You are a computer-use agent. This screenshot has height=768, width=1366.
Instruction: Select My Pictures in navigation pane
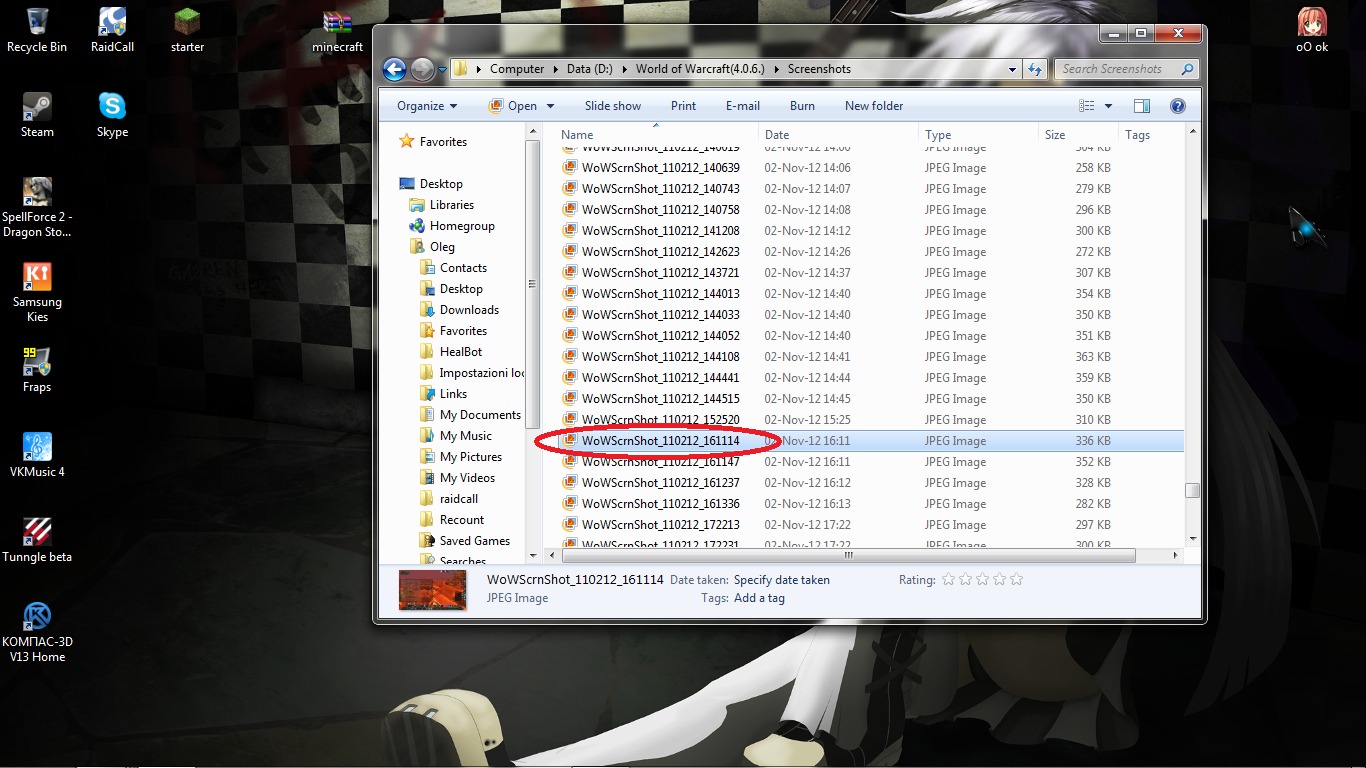471,457
